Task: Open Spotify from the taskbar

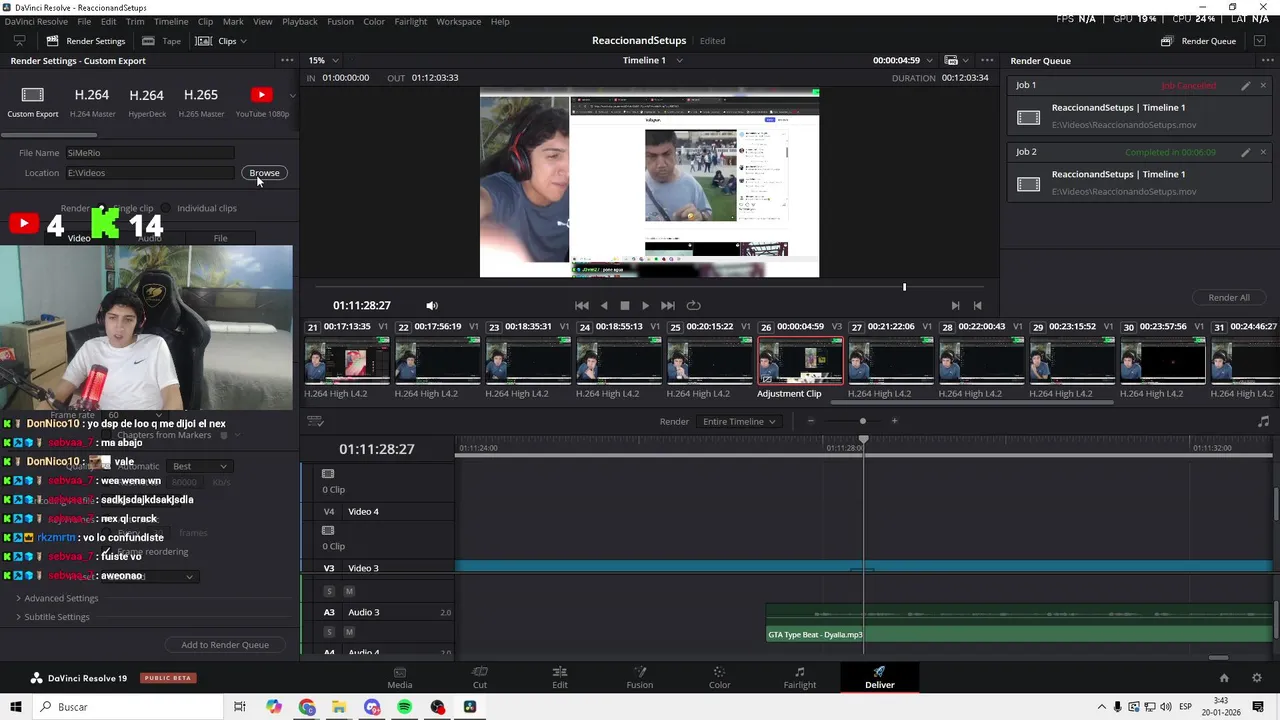Action: pos(405,707)
